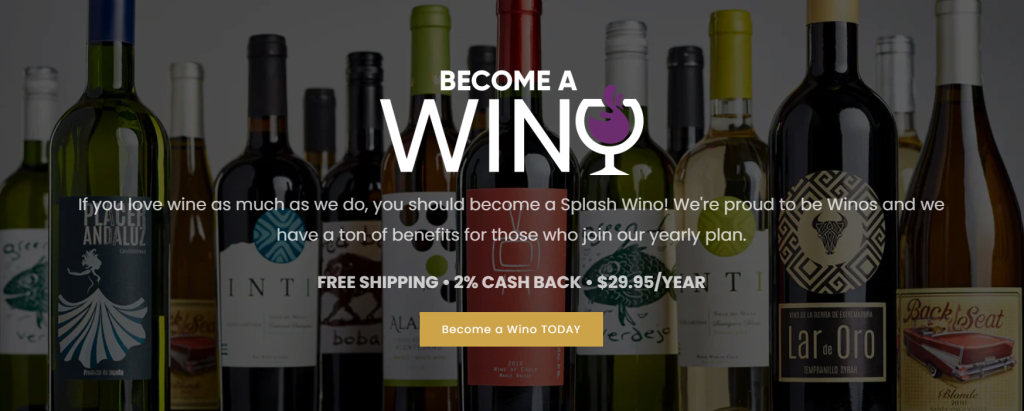Click the green fish Verdejo label

coord(626,288)
